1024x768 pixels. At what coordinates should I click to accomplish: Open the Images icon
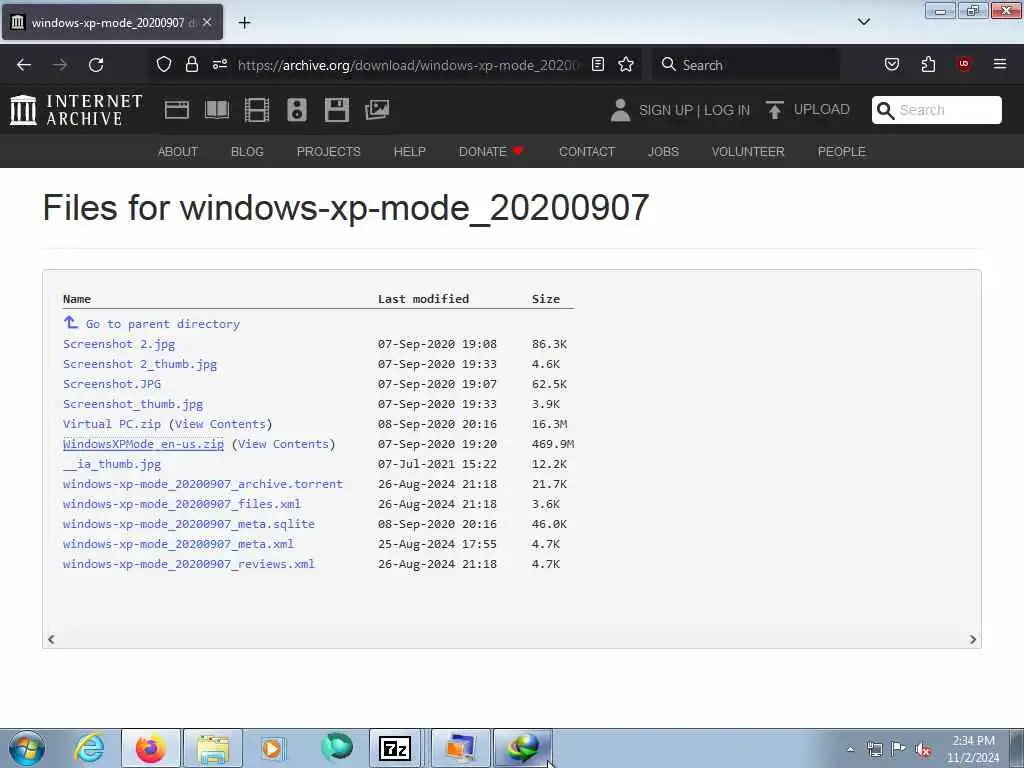pos(377,110)
